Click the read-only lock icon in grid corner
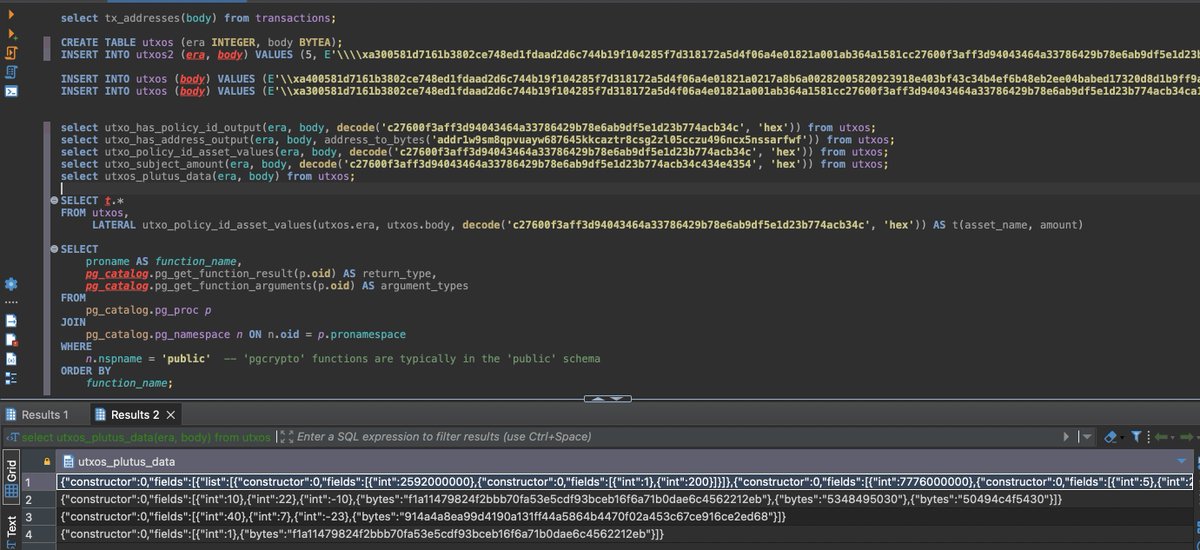Screen dimensions: 1200x550 [45, 461]
